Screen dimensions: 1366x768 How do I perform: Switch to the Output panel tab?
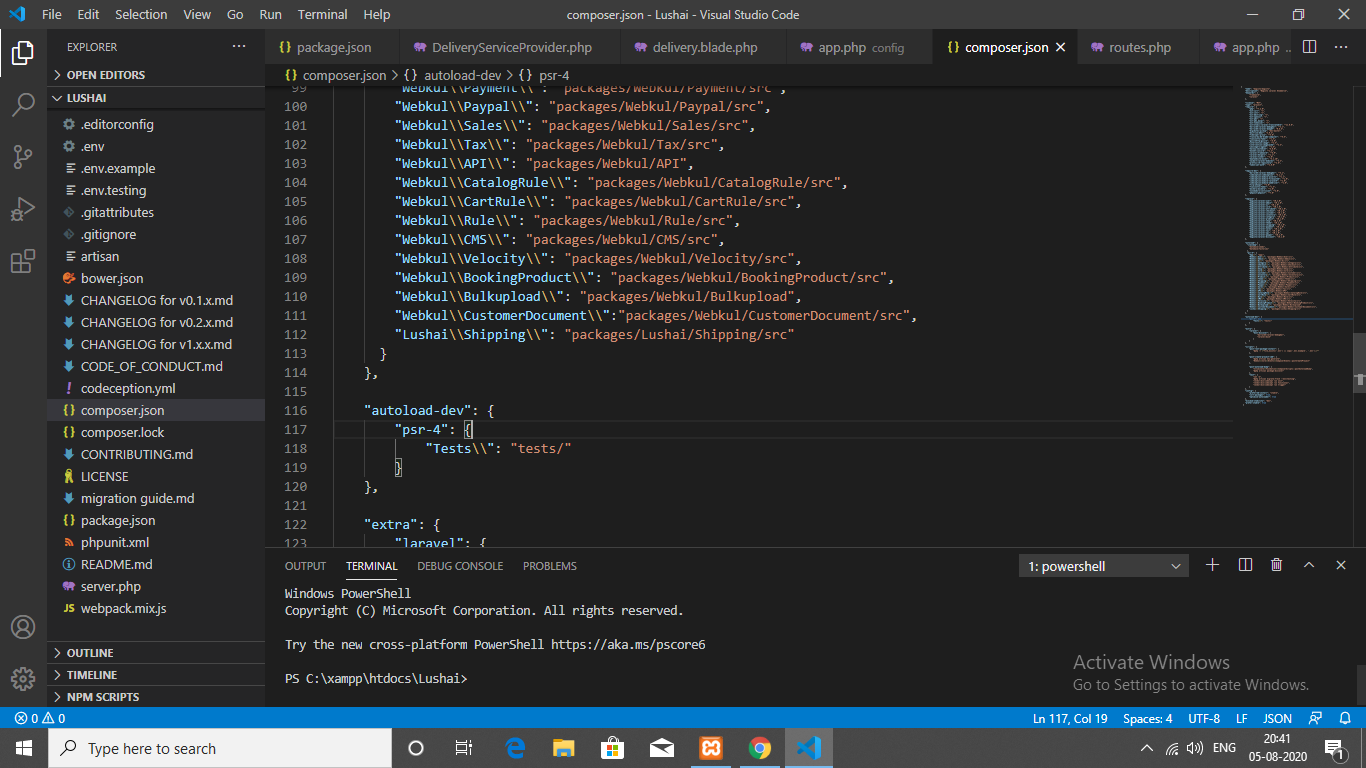[305, 566]
